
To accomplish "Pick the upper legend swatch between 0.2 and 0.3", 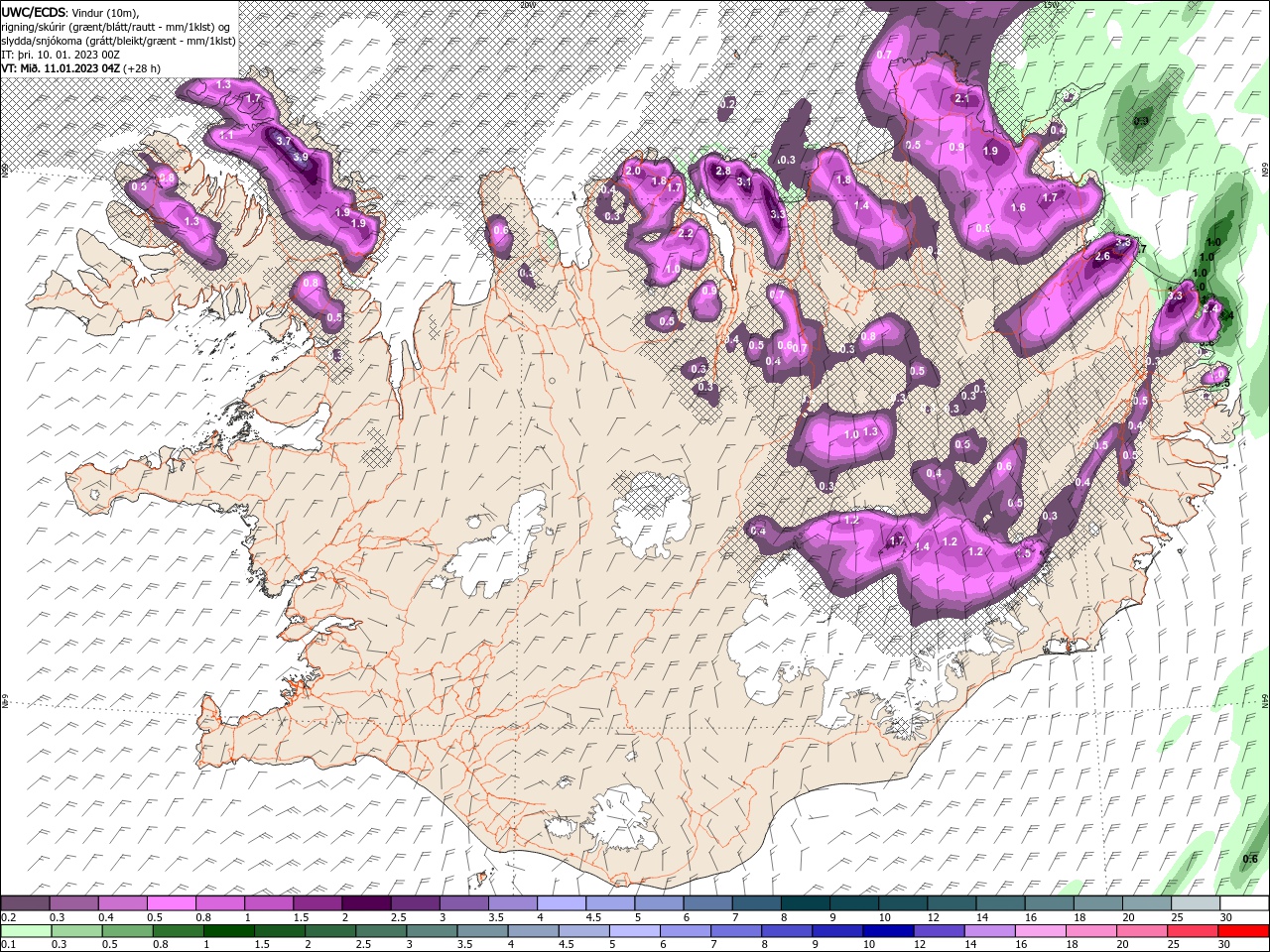I will point(25,903).
